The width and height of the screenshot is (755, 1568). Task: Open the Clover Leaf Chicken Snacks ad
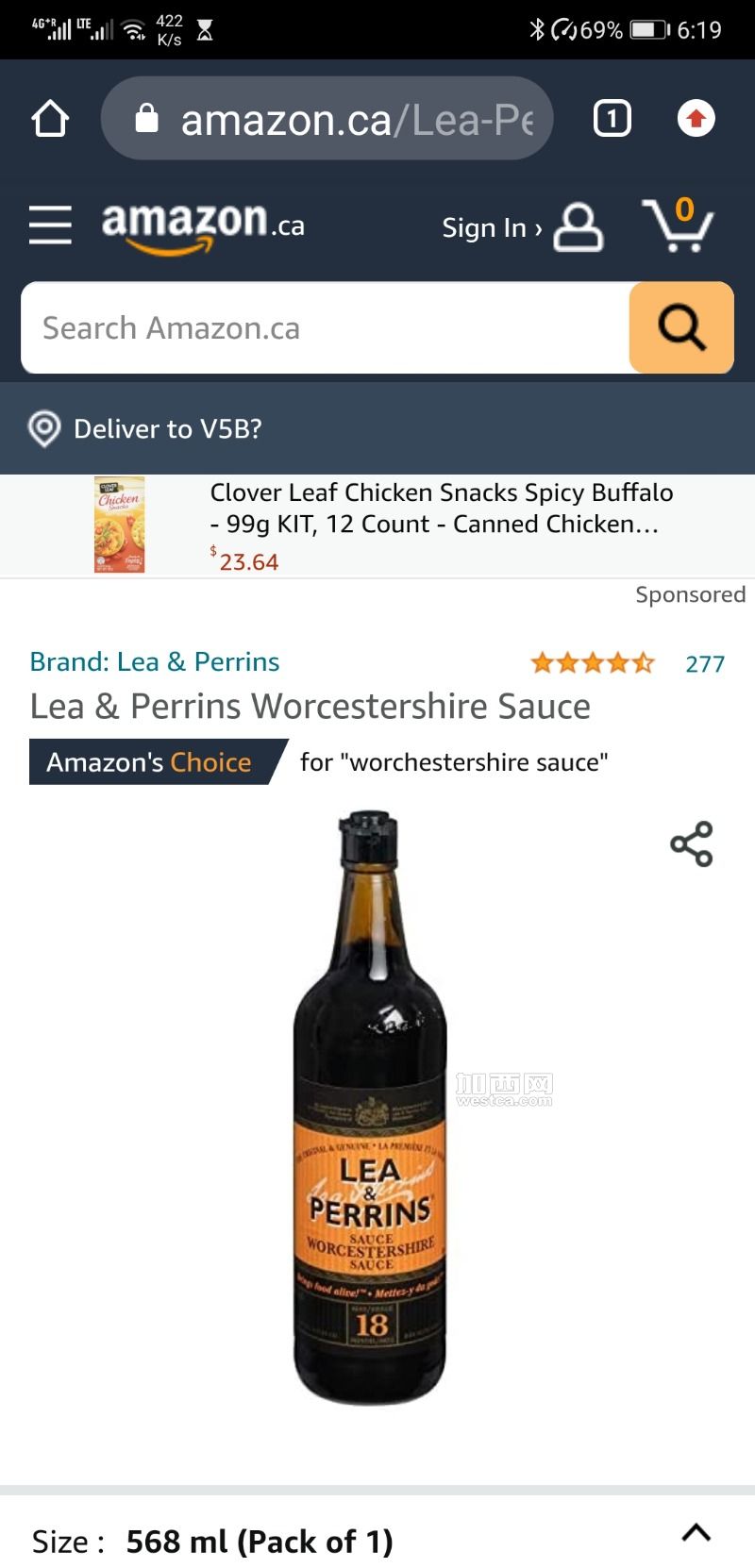point(377,525)
